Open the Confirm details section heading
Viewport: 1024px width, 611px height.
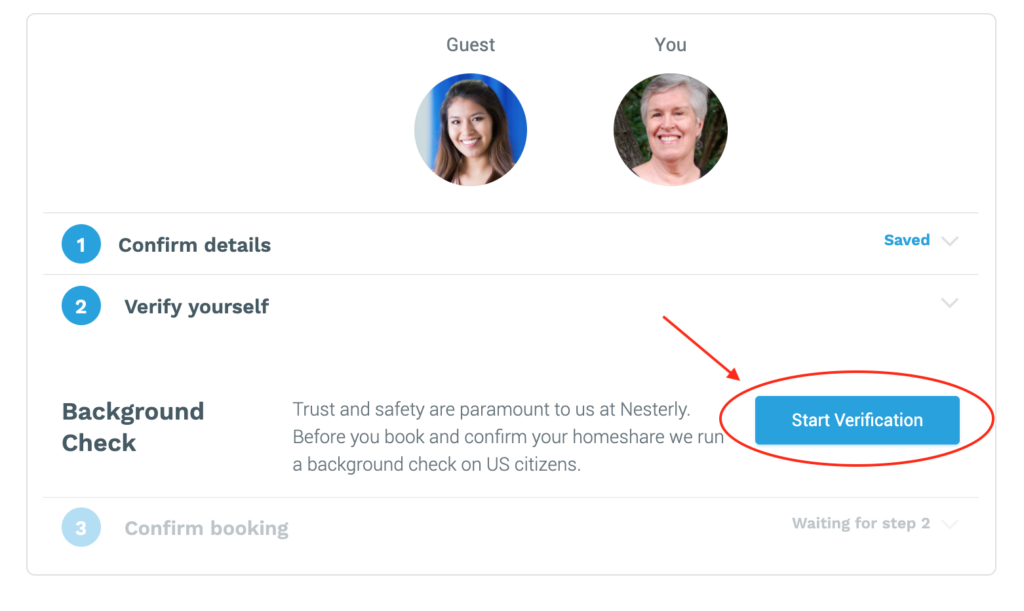coord(194,245)
